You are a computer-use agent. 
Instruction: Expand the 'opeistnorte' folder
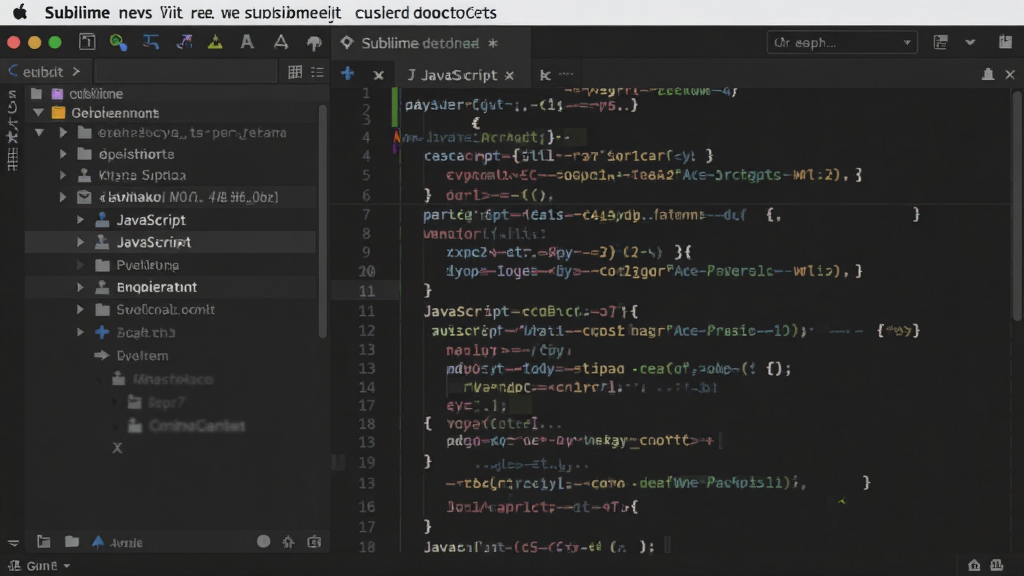point(63,154)
